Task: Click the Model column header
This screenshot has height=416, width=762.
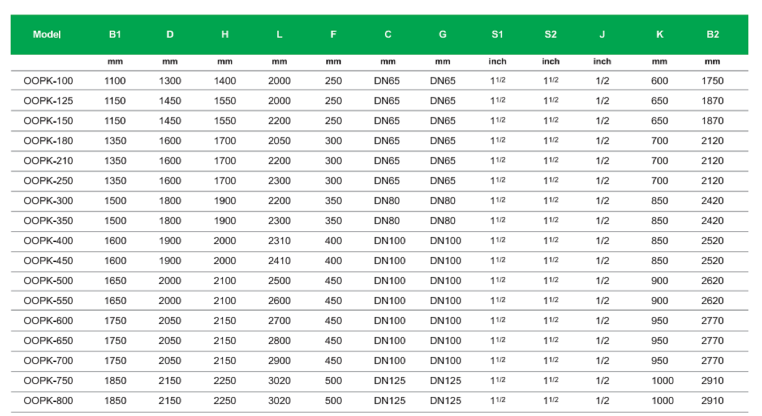Action: 47,35
